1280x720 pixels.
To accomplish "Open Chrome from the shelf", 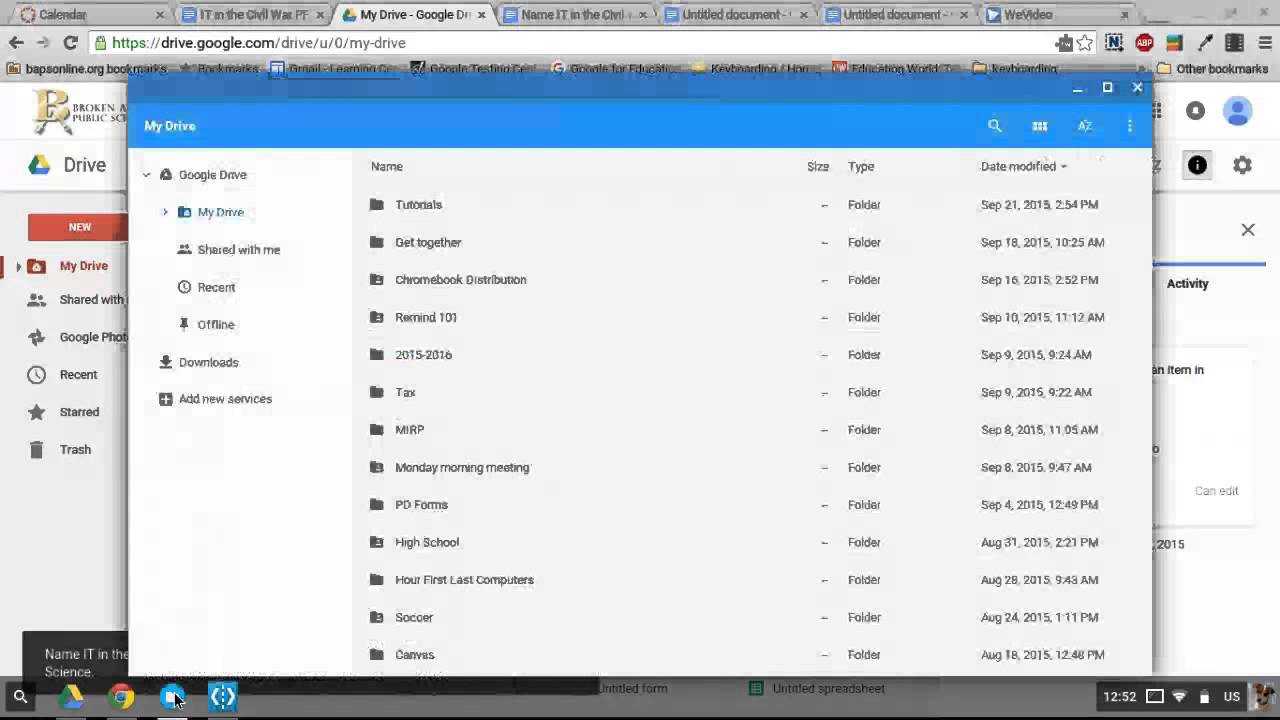I will coord(121,697).
